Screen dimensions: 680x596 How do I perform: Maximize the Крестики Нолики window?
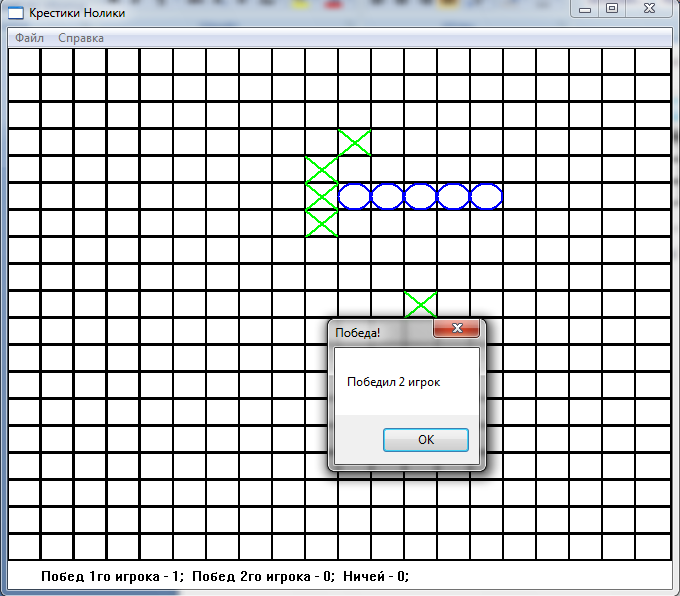click(x=612, y=9)
